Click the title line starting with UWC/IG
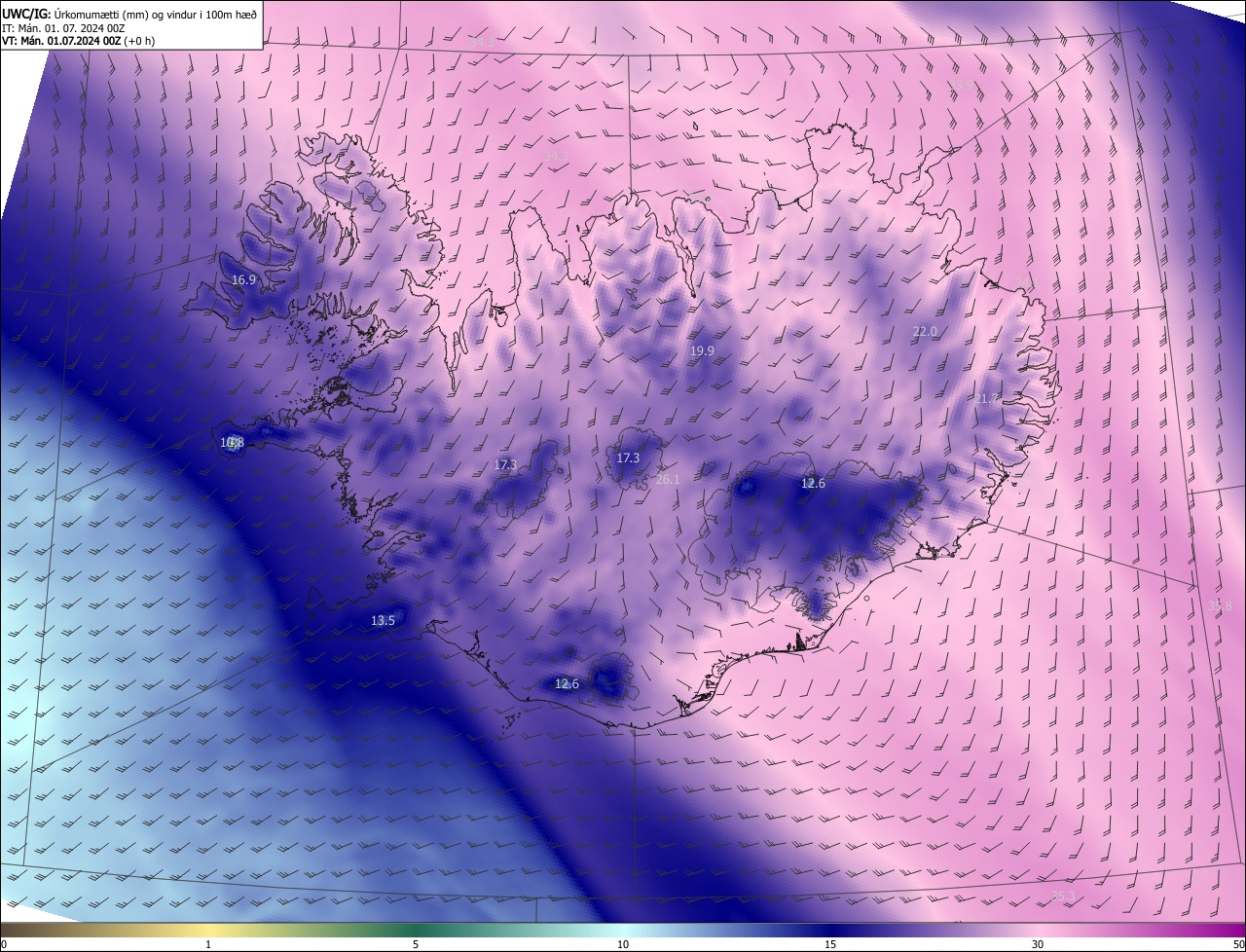The width and height of the screenshot is (1246, 952). tap(129, 14)
